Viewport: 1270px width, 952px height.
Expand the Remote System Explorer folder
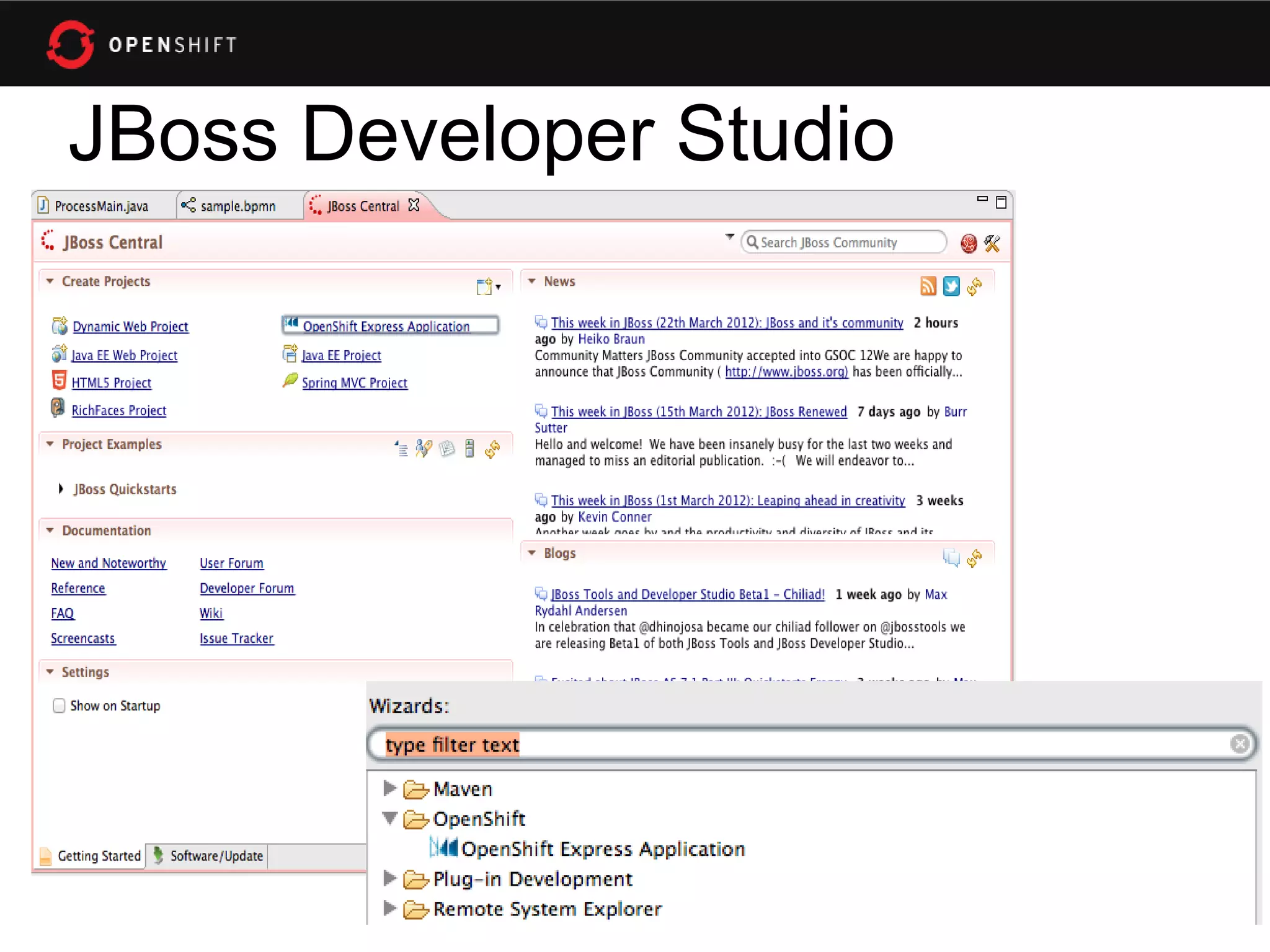(389, 908)
